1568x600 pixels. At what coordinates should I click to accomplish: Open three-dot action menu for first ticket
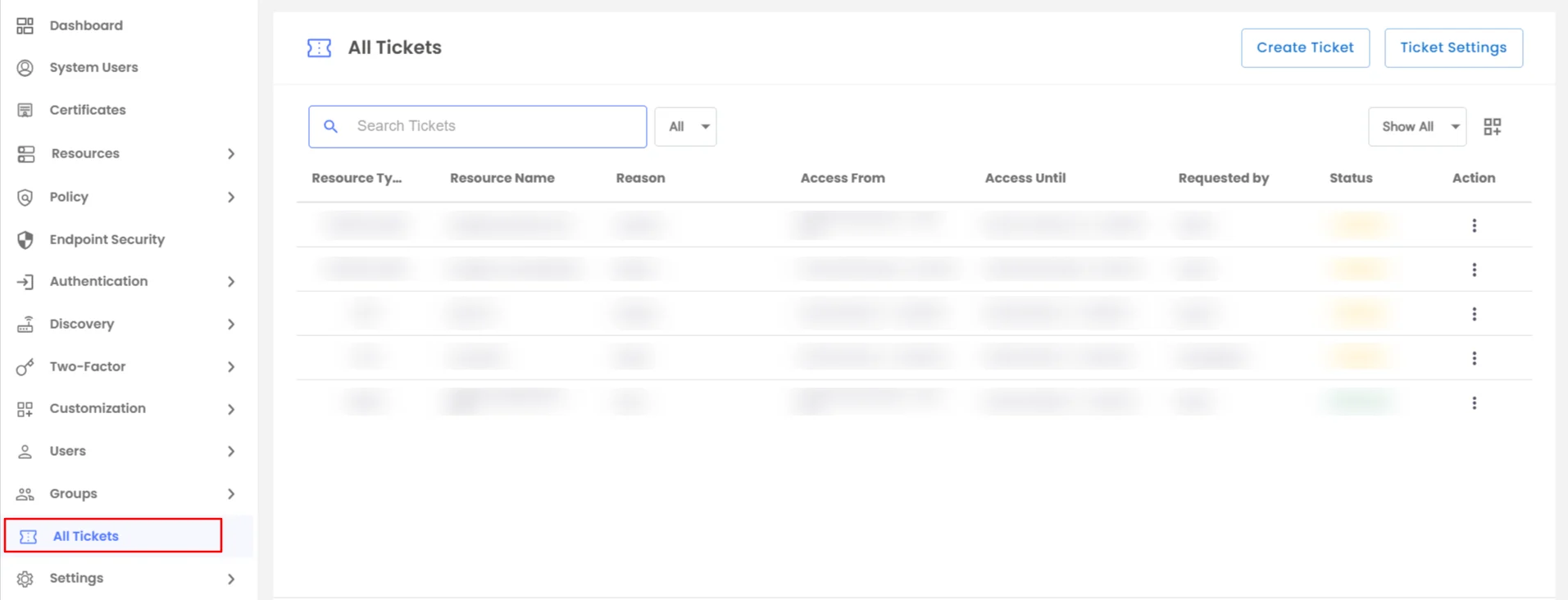[x=1474, y=225]
